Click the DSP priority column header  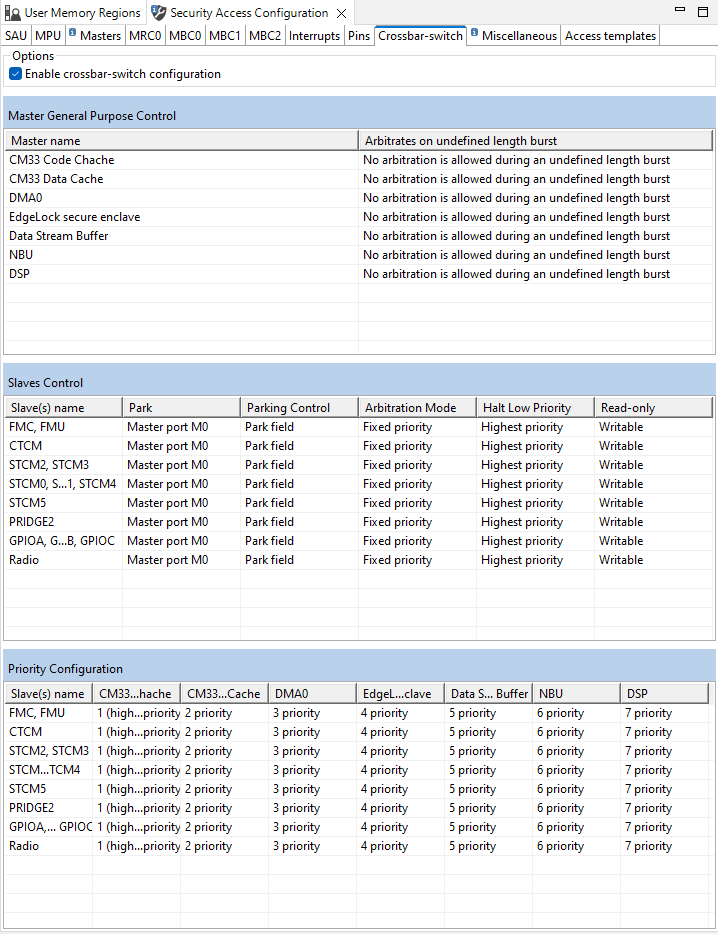(x=664, y=693)
